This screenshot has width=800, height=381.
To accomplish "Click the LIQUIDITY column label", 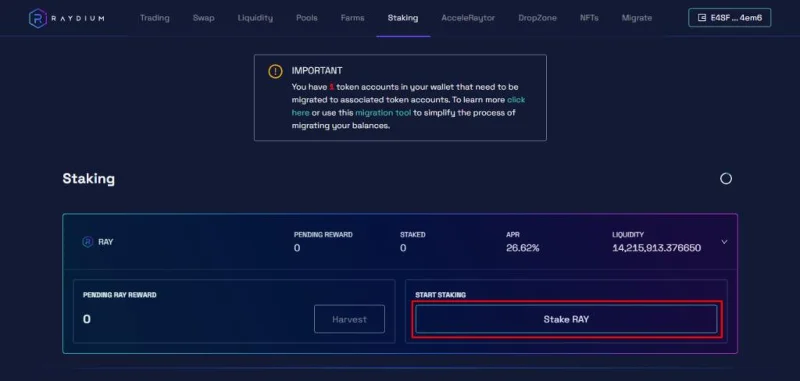I will click(x=628, y=235).
